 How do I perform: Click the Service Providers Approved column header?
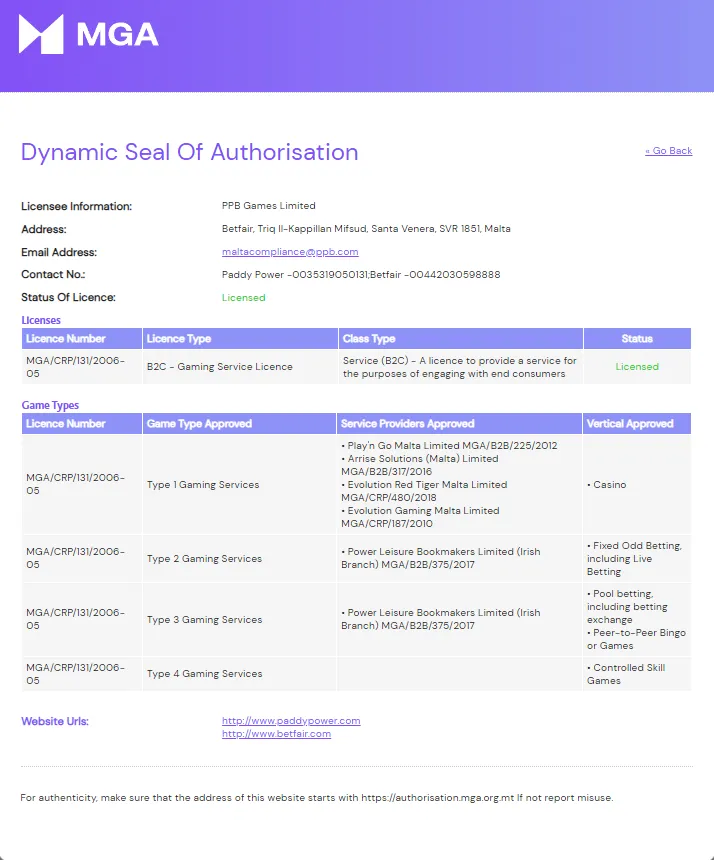407,424
